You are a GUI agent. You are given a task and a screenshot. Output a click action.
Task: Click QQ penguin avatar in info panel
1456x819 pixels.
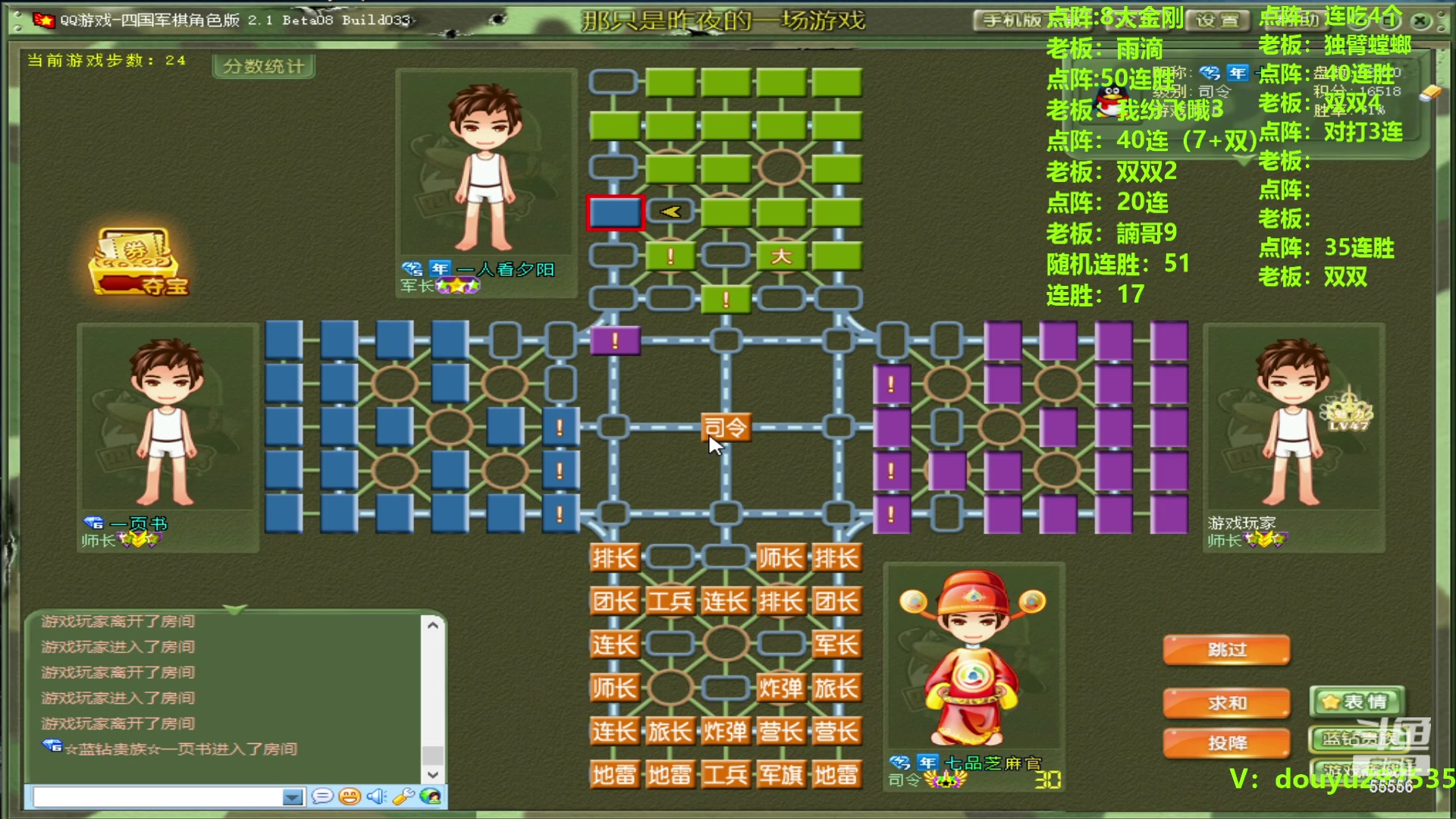coord(1112,102)
